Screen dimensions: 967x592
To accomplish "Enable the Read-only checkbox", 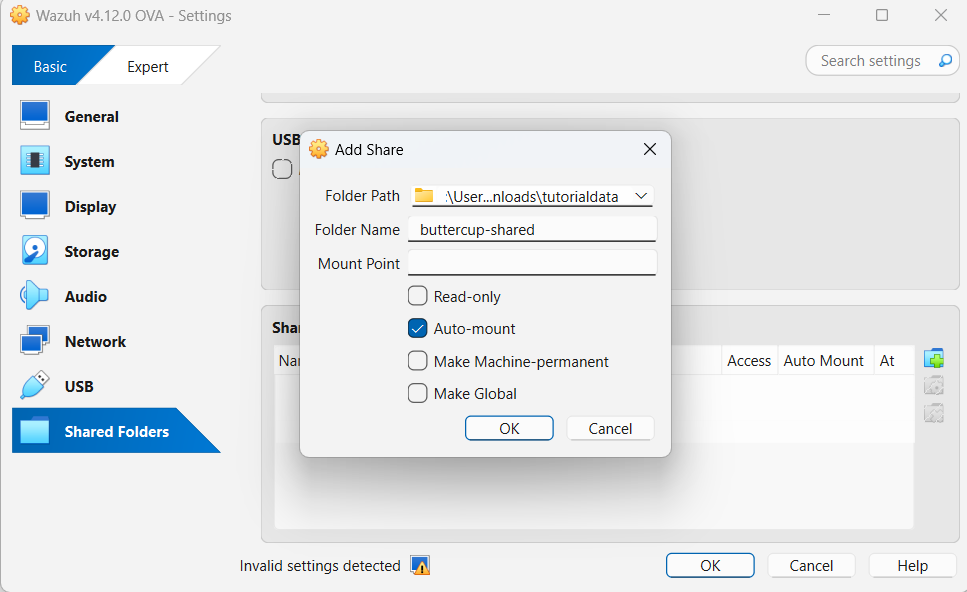I will 418,296.
